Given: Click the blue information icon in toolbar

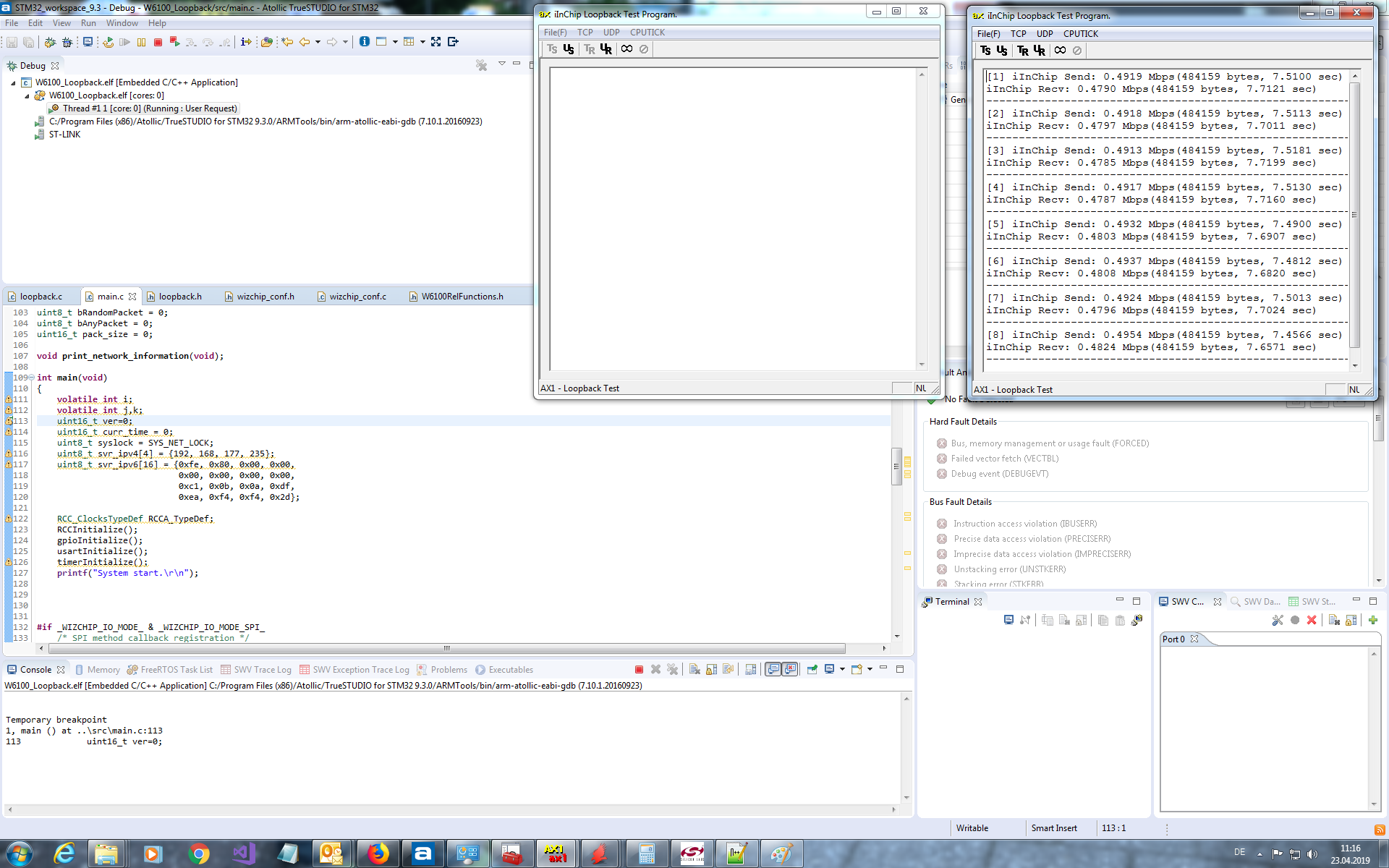Looking at the screenshot, I should [365, 41].
